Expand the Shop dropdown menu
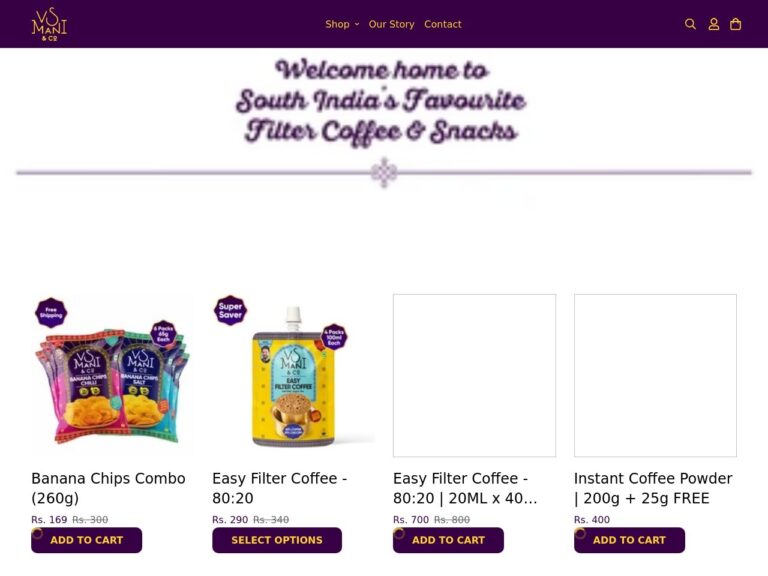Image resolution: width=768 pixels, height=576 pixels. pos(342,24)
